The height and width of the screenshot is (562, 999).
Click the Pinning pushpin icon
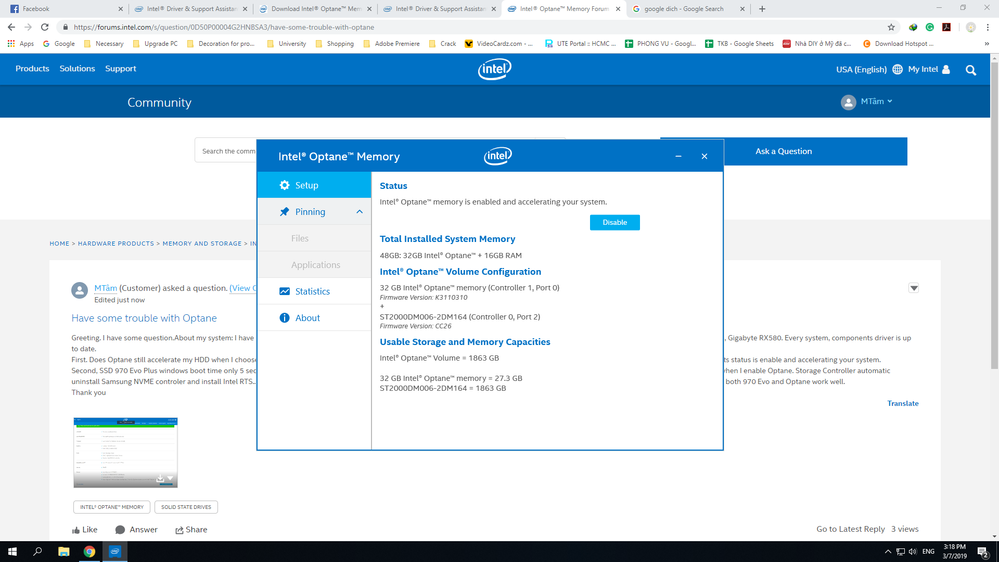coord(284,212)
